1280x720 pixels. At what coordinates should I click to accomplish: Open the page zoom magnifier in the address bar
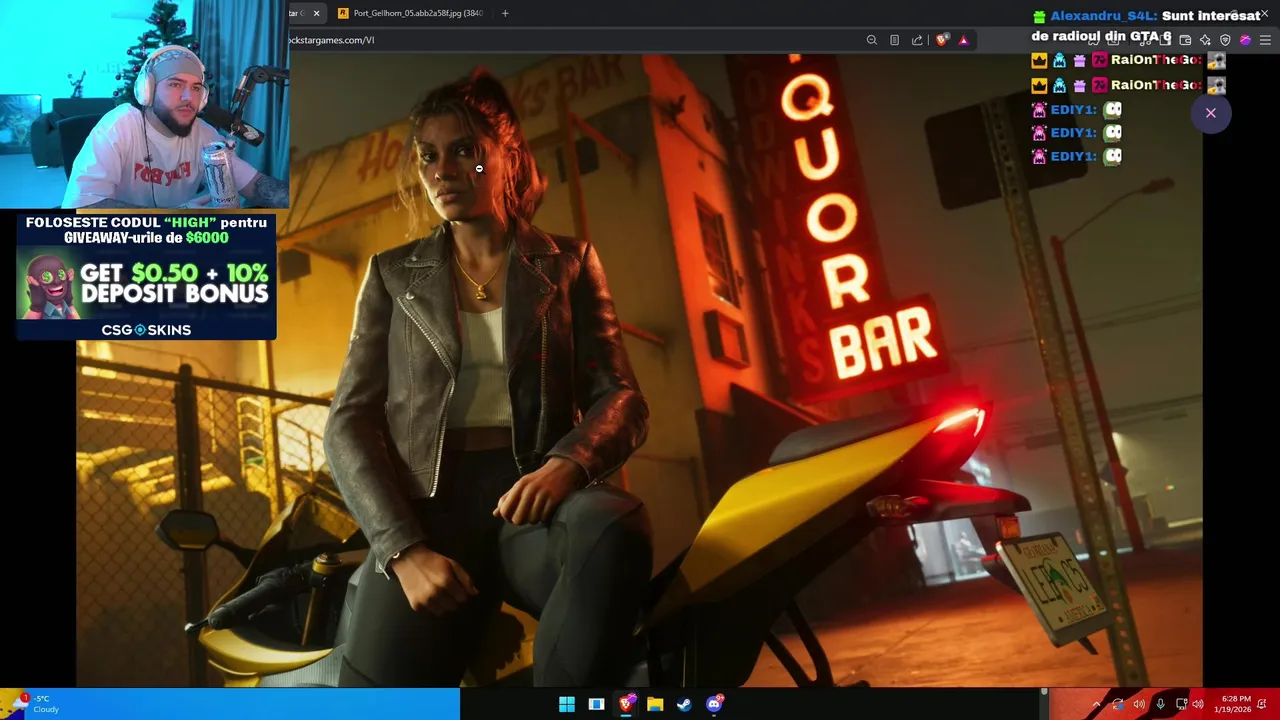click(872, 40)
